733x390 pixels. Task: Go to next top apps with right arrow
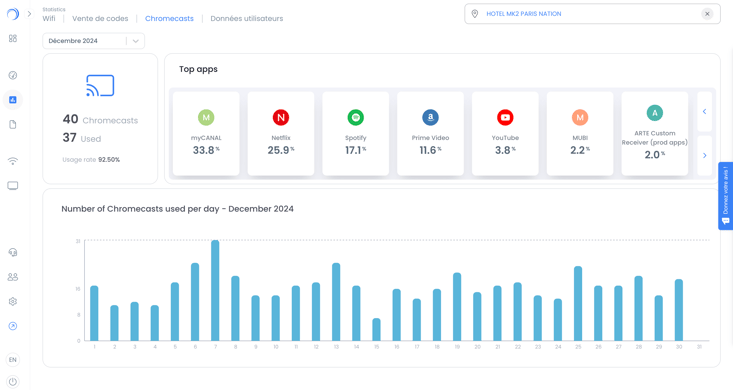point(704,155)
